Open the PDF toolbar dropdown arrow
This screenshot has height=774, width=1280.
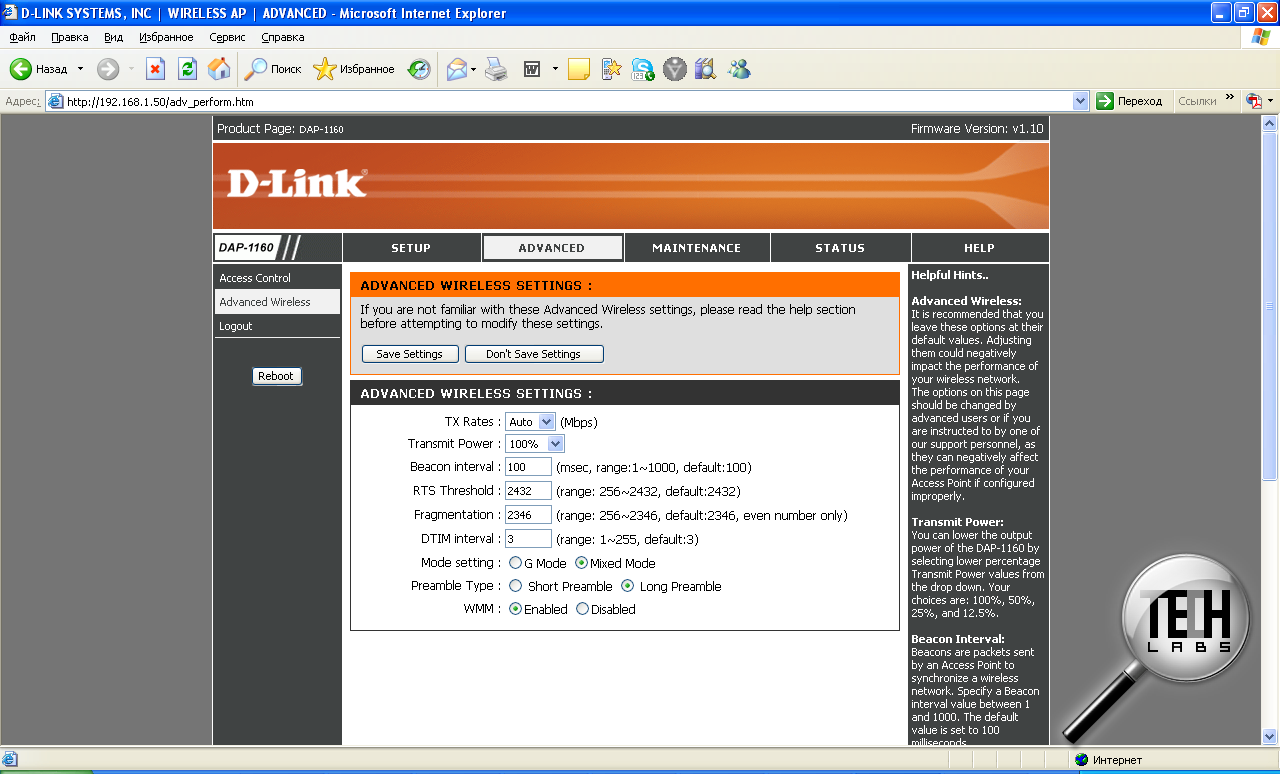pyautogui.click(x=1271, y=101)
